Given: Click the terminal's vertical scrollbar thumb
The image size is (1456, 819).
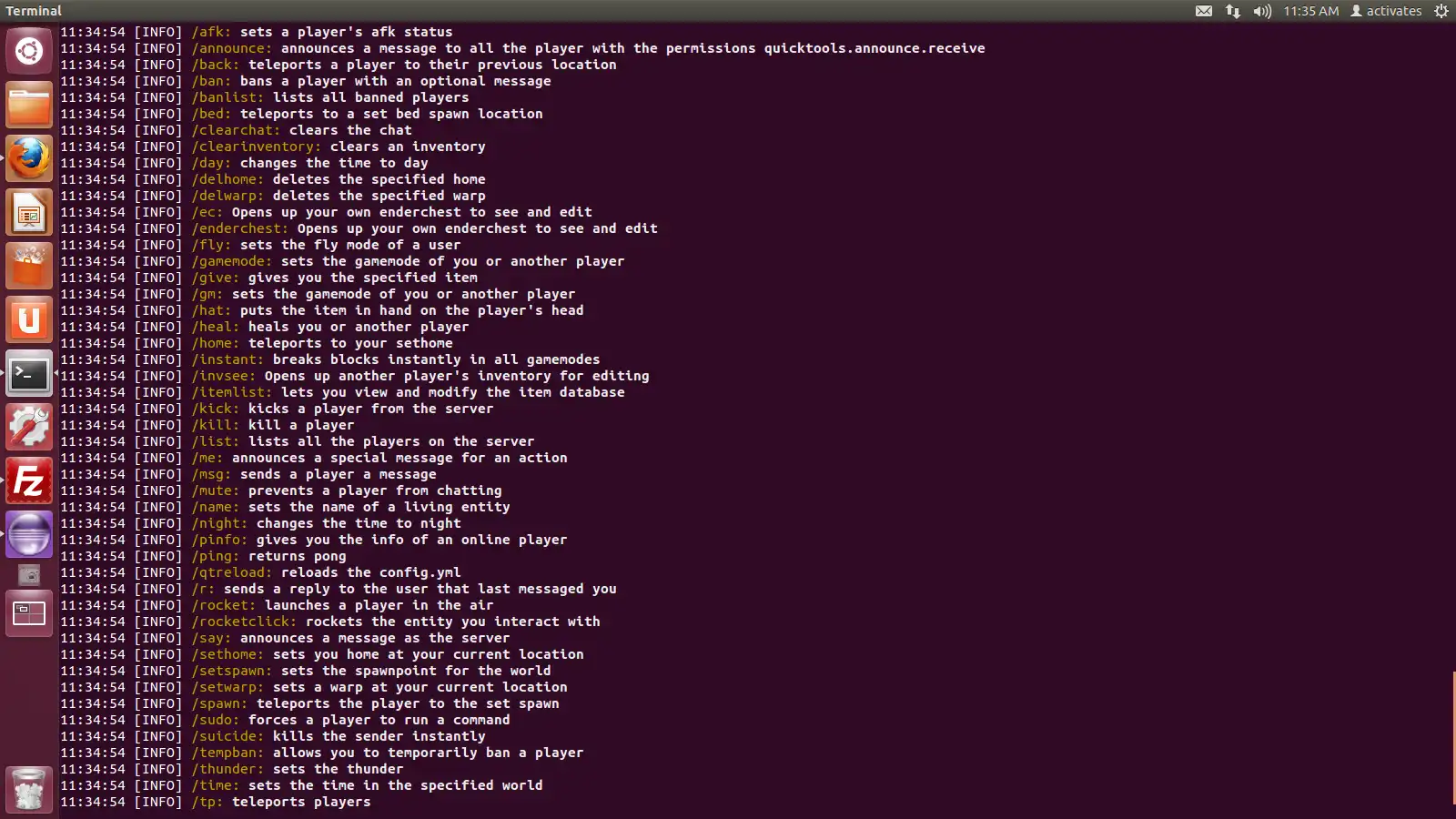Looking at the screenshot, I should click(x=1453, y=737).
